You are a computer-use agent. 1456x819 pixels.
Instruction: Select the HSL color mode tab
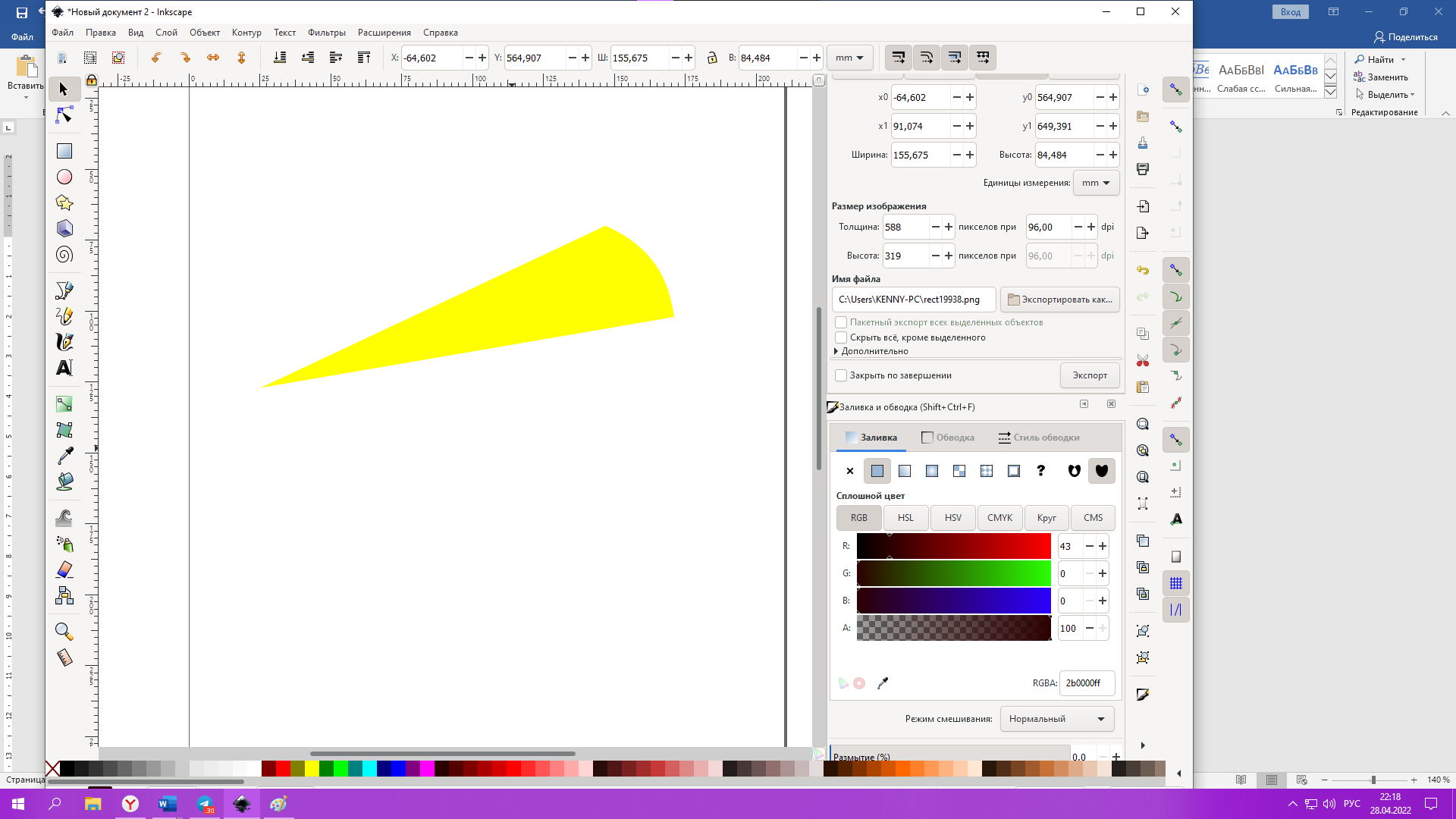point(906,518)
